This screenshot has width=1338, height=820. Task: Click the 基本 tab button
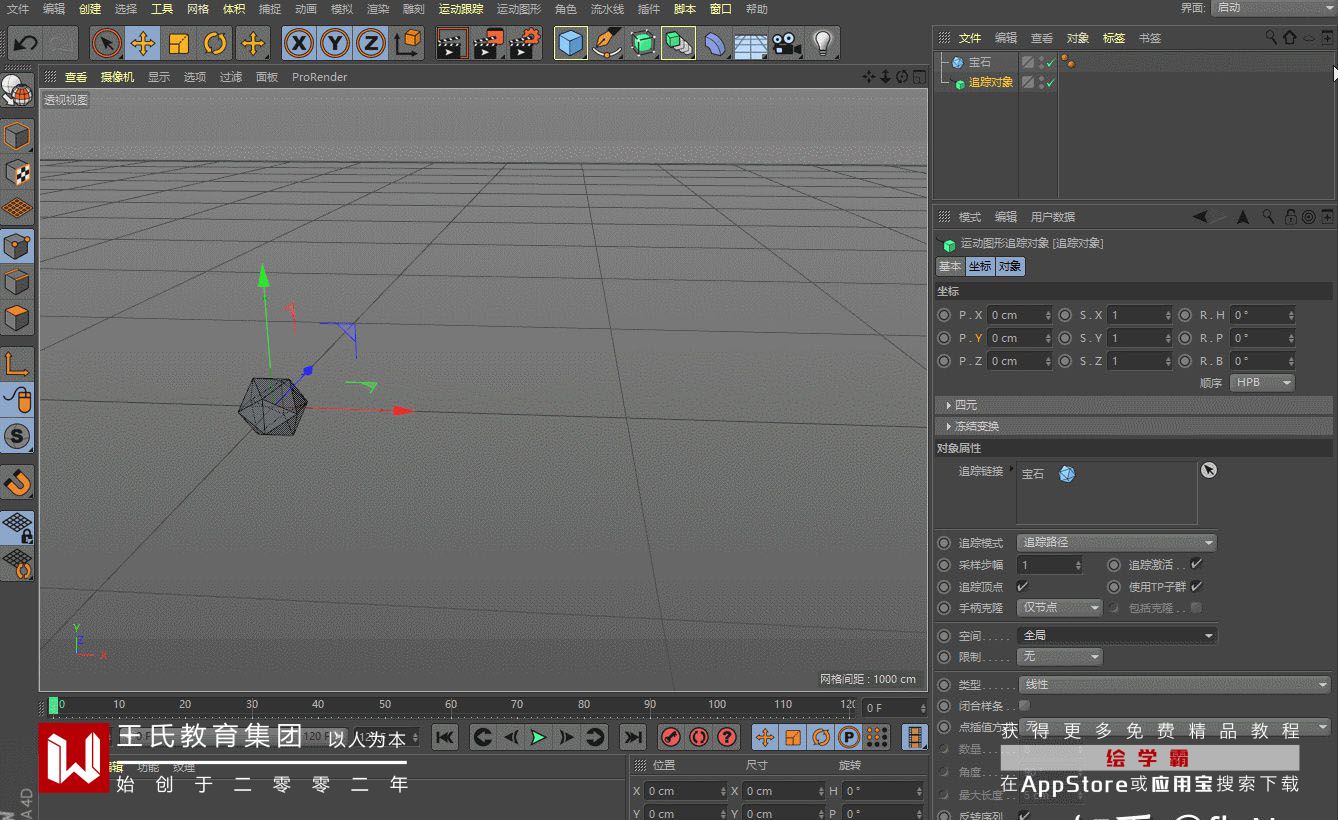point(949,267)
